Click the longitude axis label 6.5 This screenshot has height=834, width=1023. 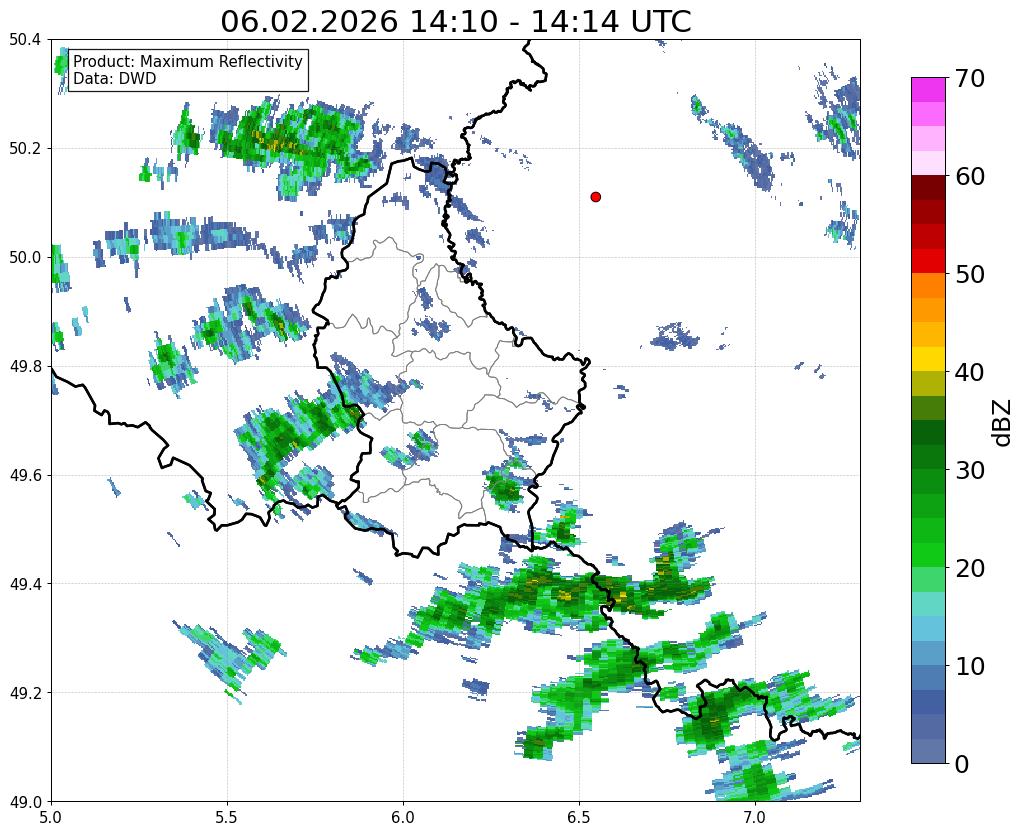pos(579,817)
